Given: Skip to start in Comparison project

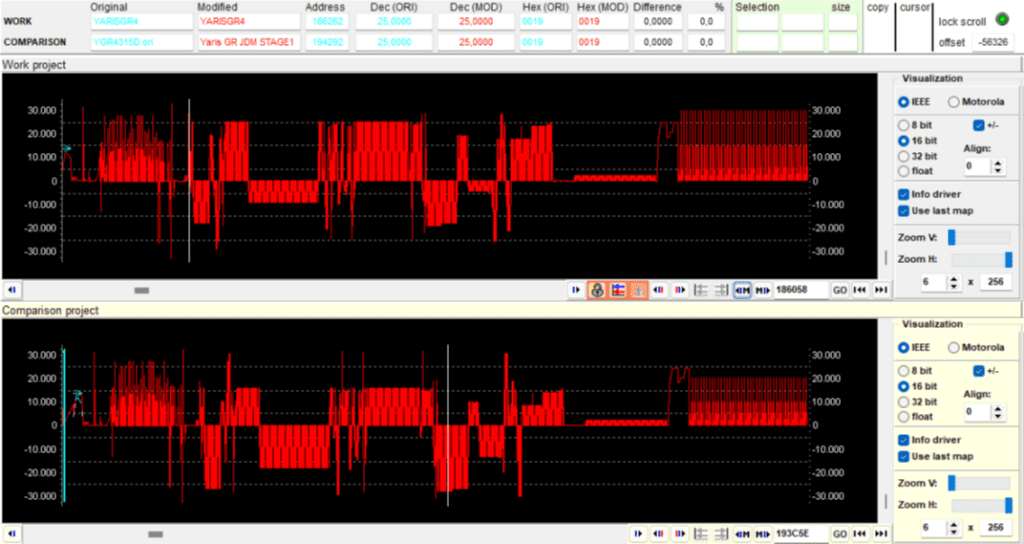Looking at the screenshot, I should [860, 534].
